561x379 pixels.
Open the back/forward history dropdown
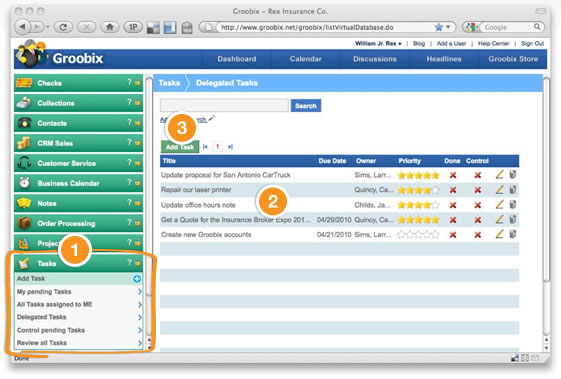pos(48,27)
